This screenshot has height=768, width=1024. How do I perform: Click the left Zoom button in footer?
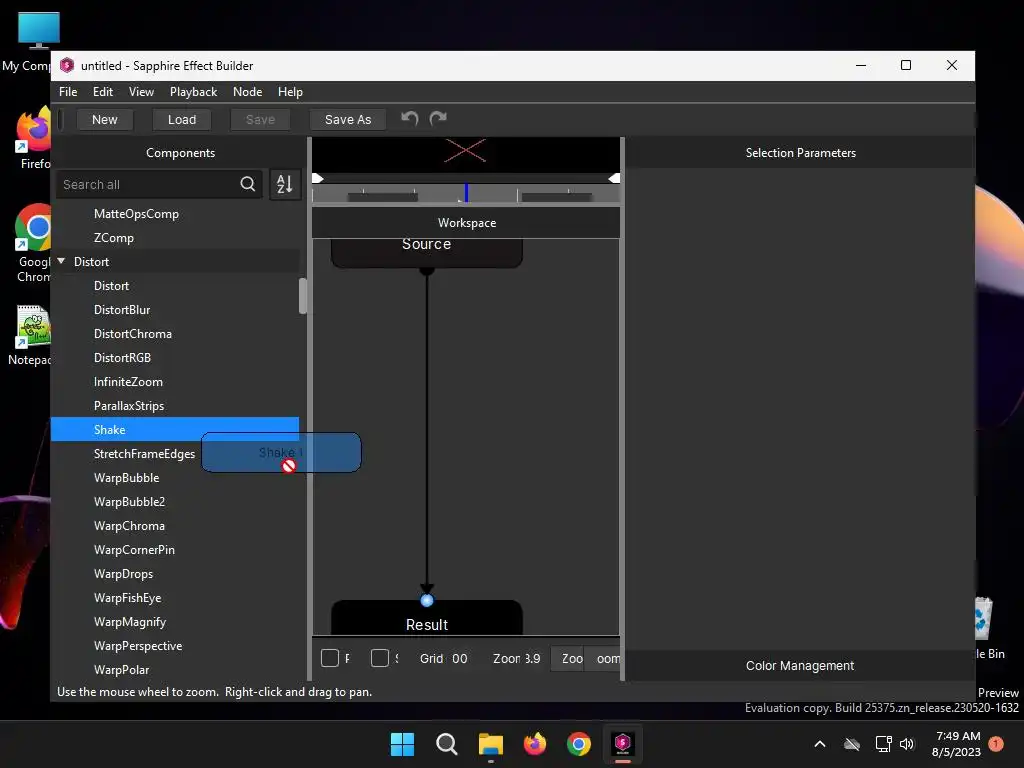[x=568, y=659]
